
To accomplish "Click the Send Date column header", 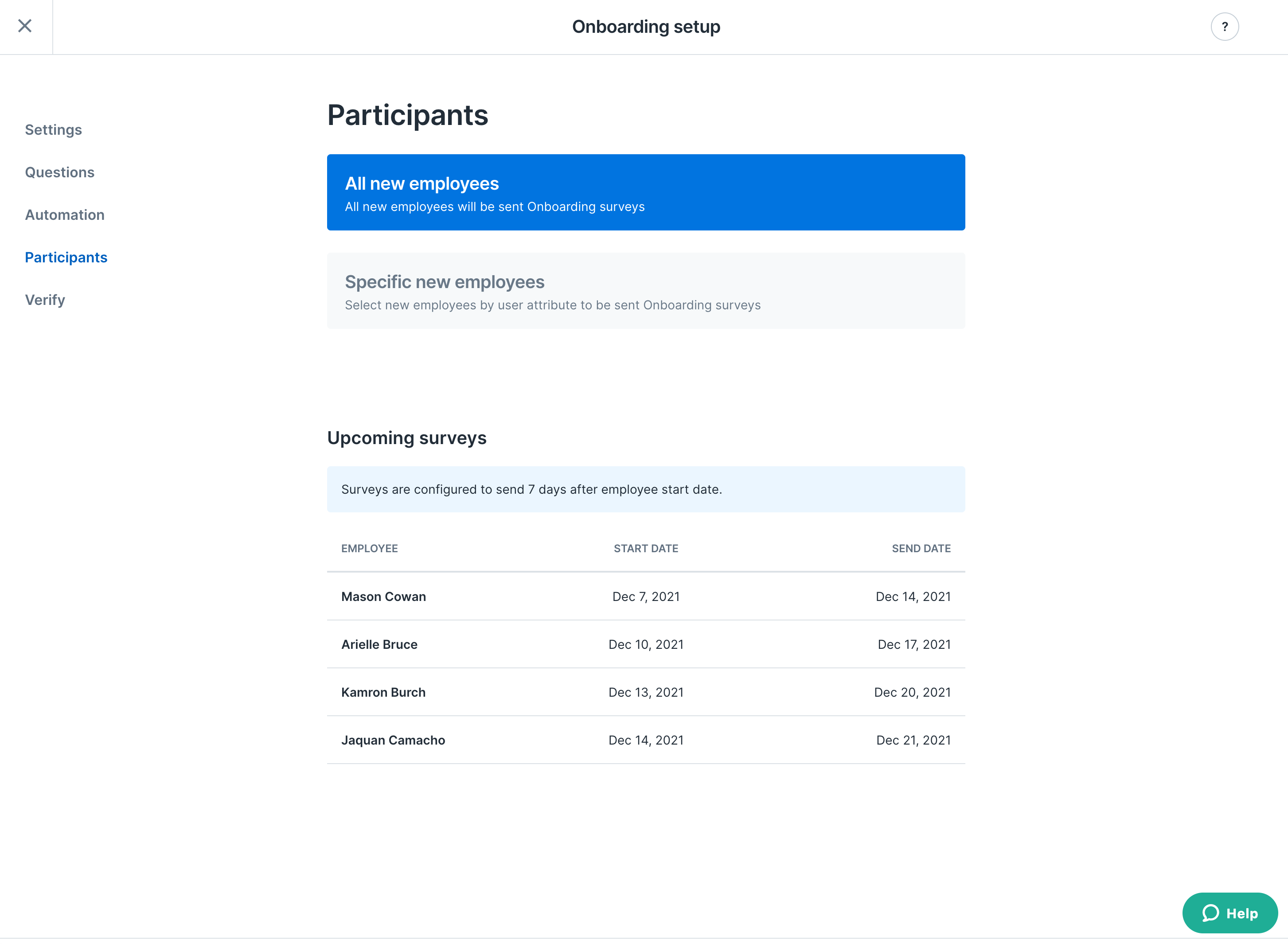I will point(921,548).
